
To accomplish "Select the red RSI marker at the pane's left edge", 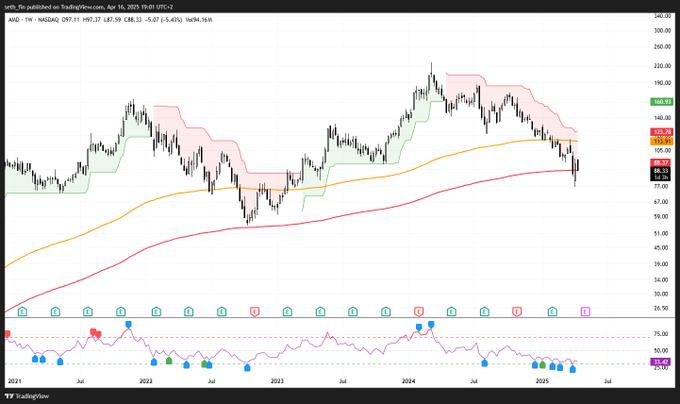I will pyautogui.click(x=7, y=334).
